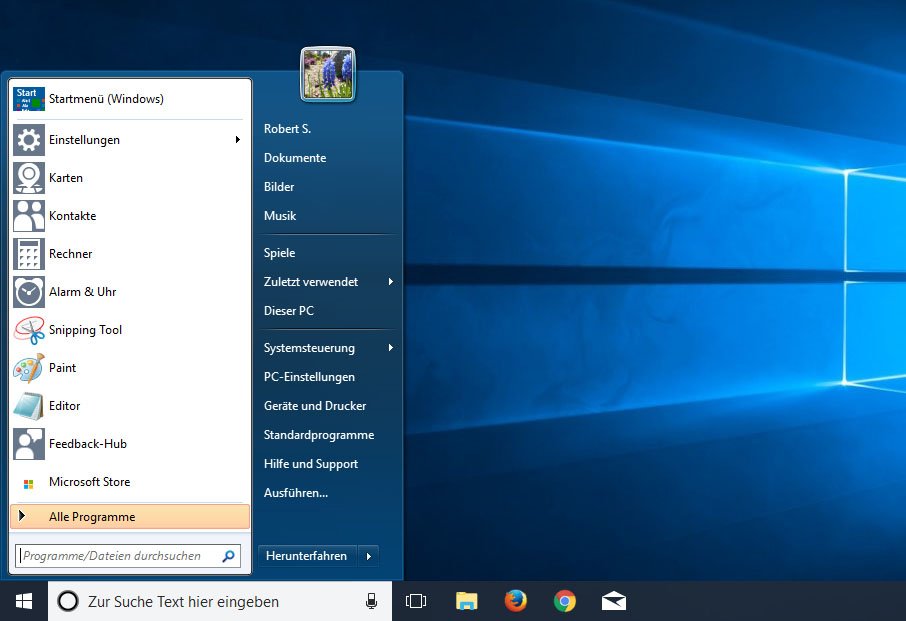Image resolution: width=906 pixels, height=621 pixels.
Task: Click the Einstellungen gear icon
Action: coord(29,140)
